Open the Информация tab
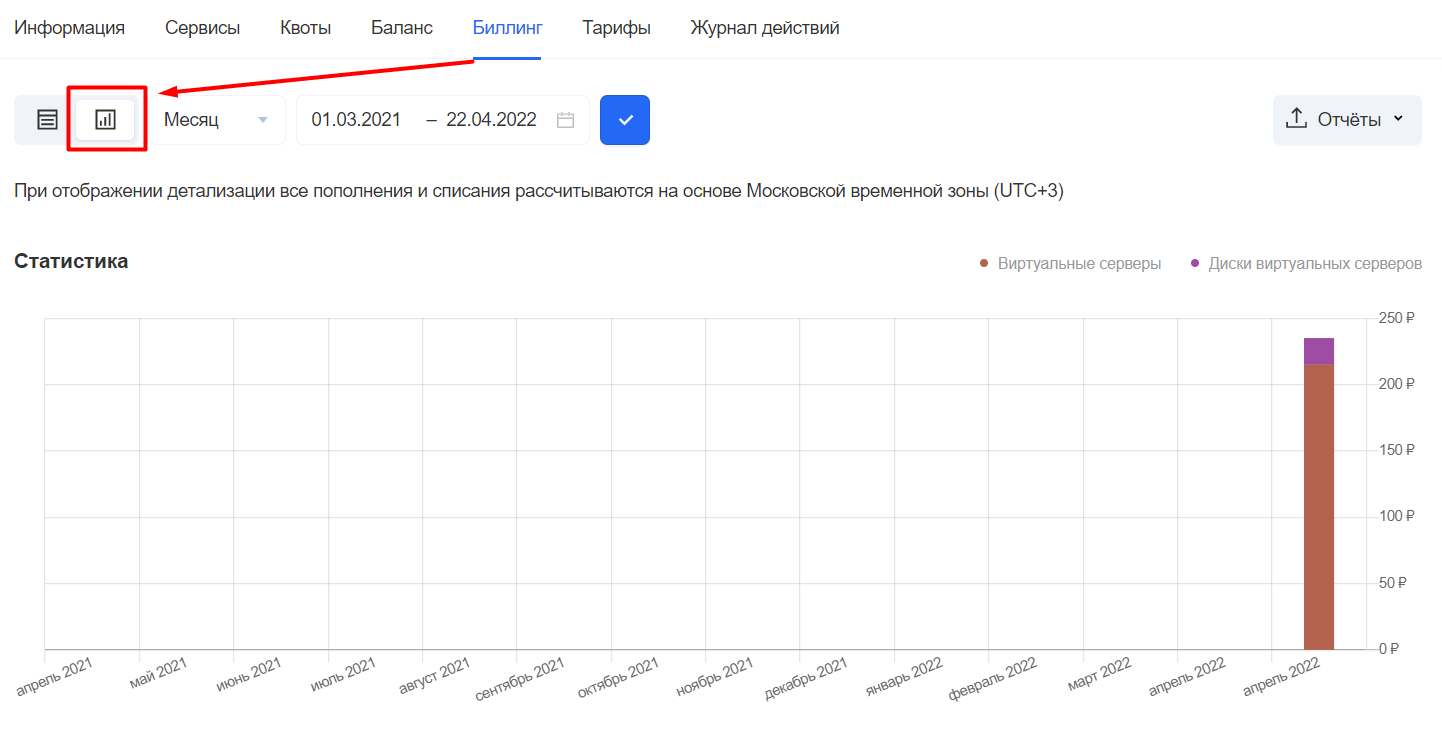1442x736 pixels. point(69,28)
